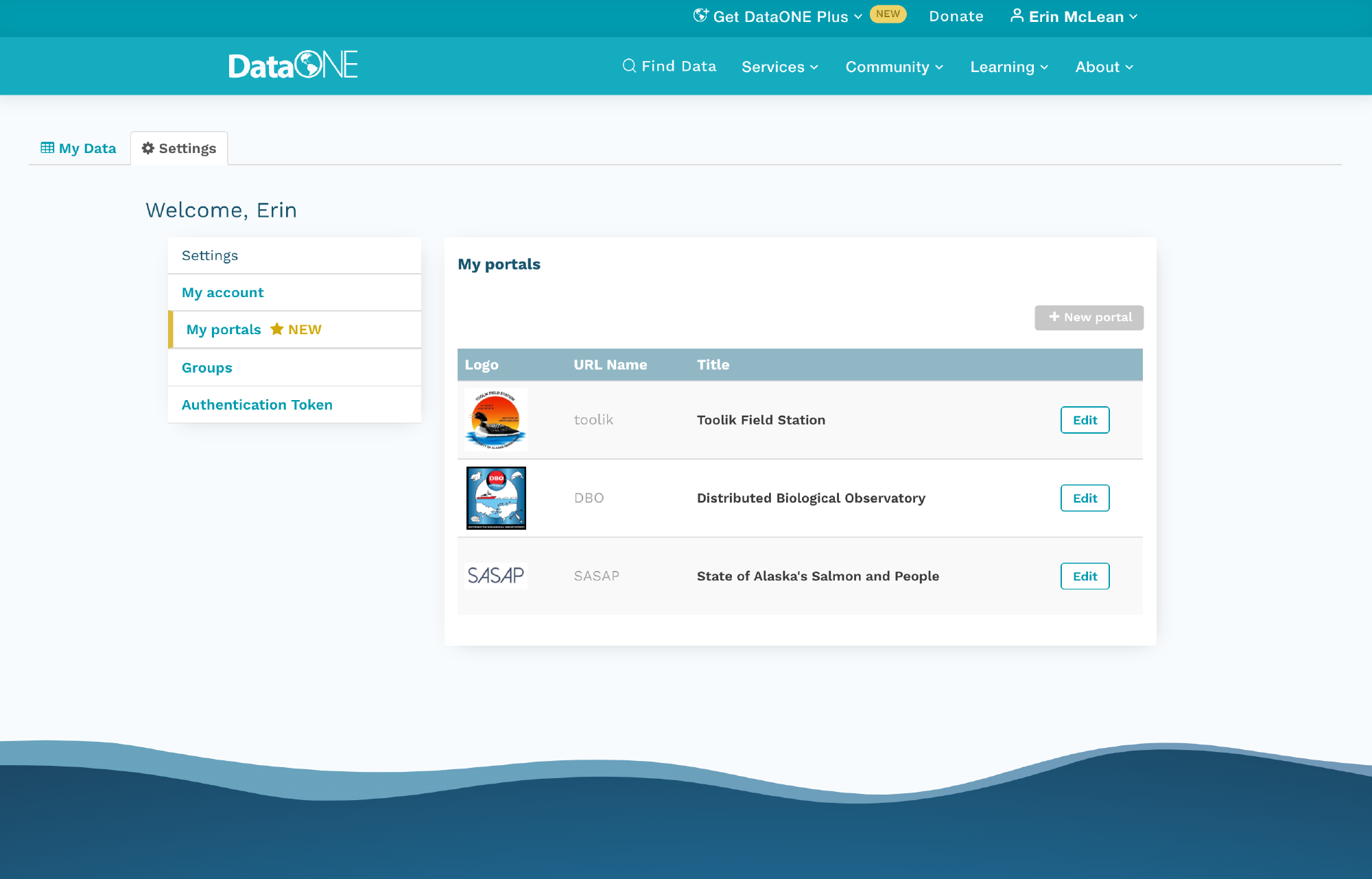
Task: Click the SASAP logo image
Action: pyautogui.click(x=496, y=576)
